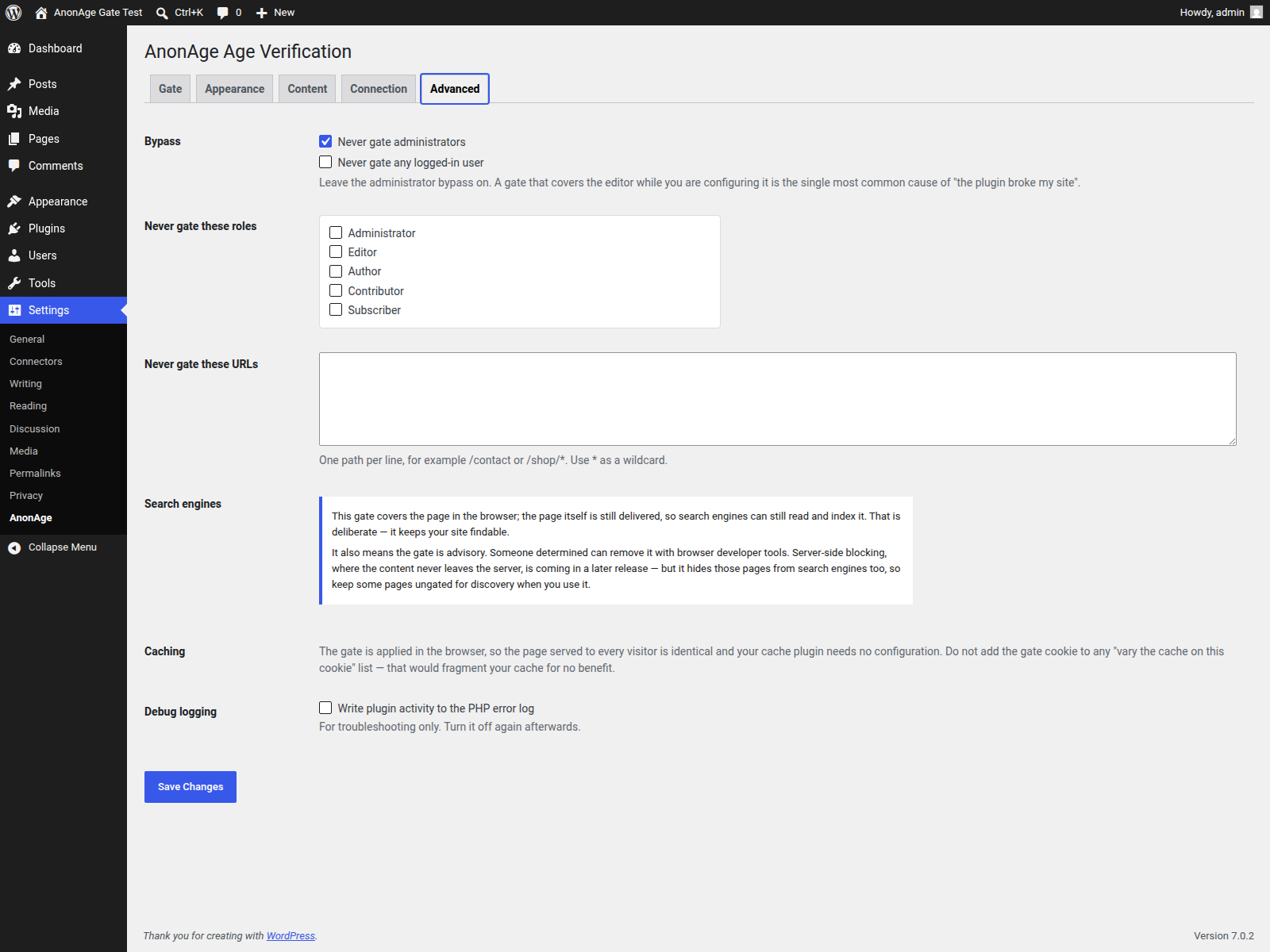Viewport: 1270px width, 952px height.
Task: Check the Author role box
Action: coord(336,271)
